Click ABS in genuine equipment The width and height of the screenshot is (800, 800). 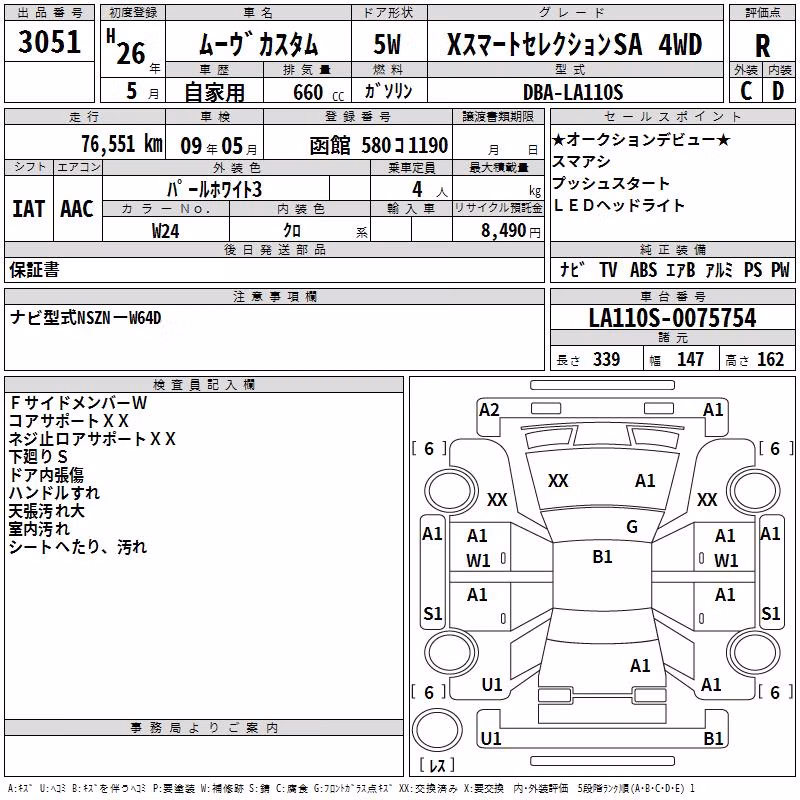643,270
